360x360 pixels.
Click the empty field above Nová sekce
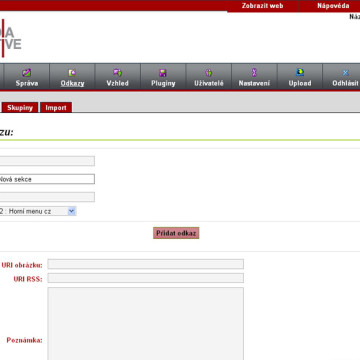coord(47,161)
